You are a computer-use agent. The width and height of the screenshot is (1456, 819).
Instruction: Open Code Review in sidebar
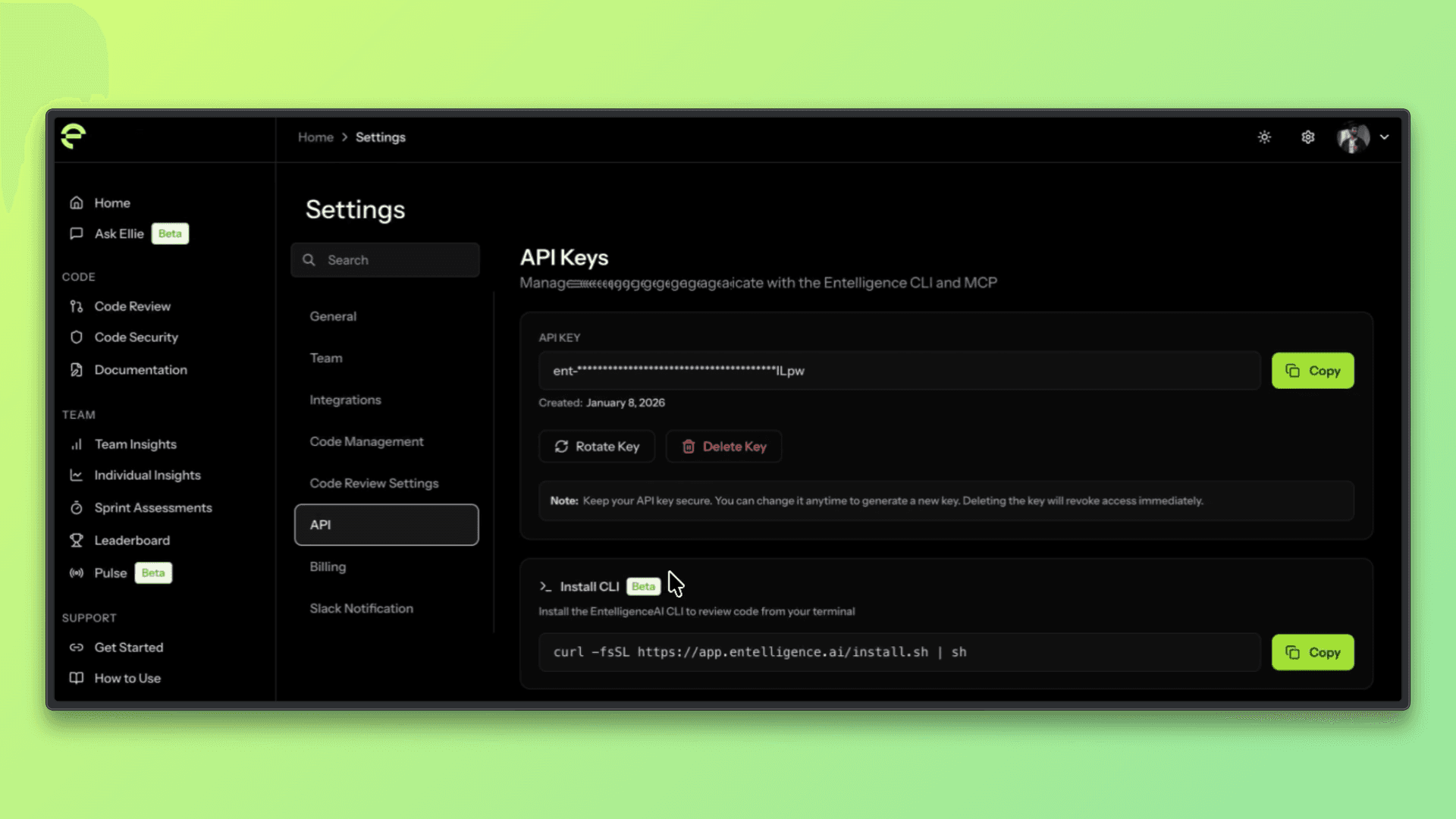tap(132, 306)
